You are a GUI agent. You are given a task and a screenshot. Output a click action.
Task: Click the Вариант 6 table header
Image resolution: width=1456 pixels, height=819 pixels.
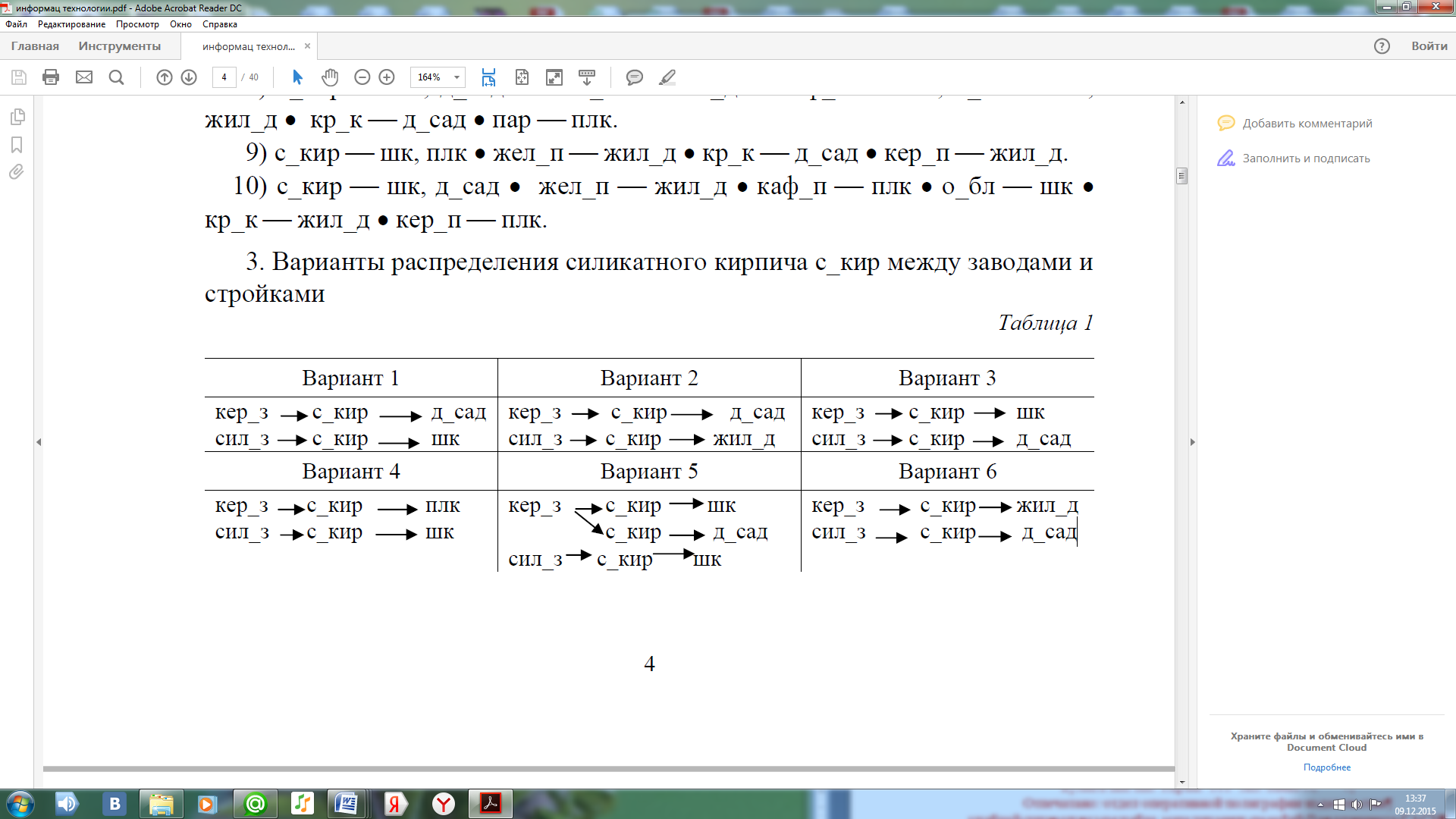tap(948, 472)
